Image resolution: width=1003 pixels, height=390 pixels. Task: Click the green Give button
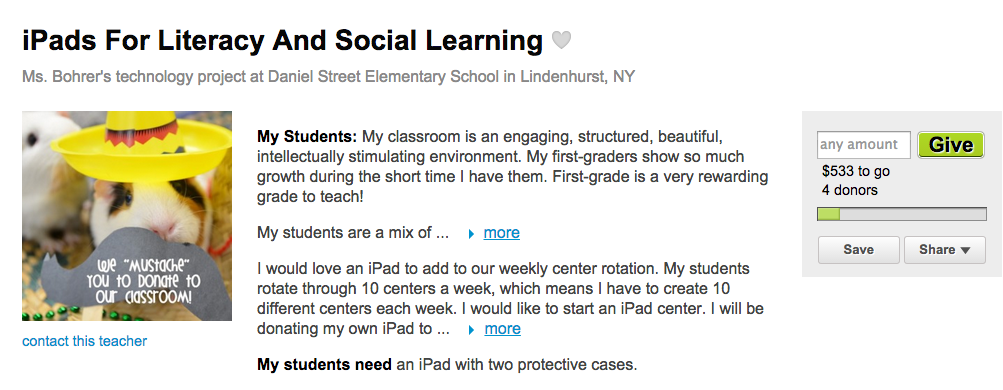951,145
